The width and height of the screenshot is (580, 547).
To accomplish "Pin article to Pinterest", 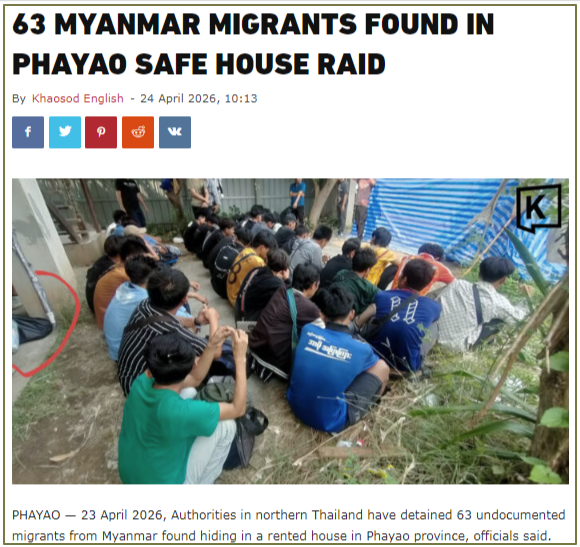I will click(101, 132).
